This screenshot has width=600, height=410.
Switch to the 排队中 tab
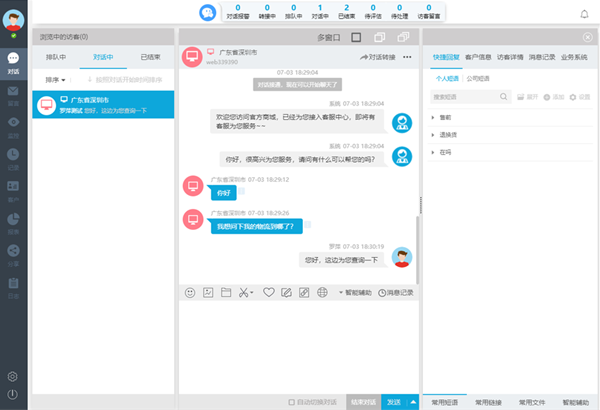tap(56, 57)
